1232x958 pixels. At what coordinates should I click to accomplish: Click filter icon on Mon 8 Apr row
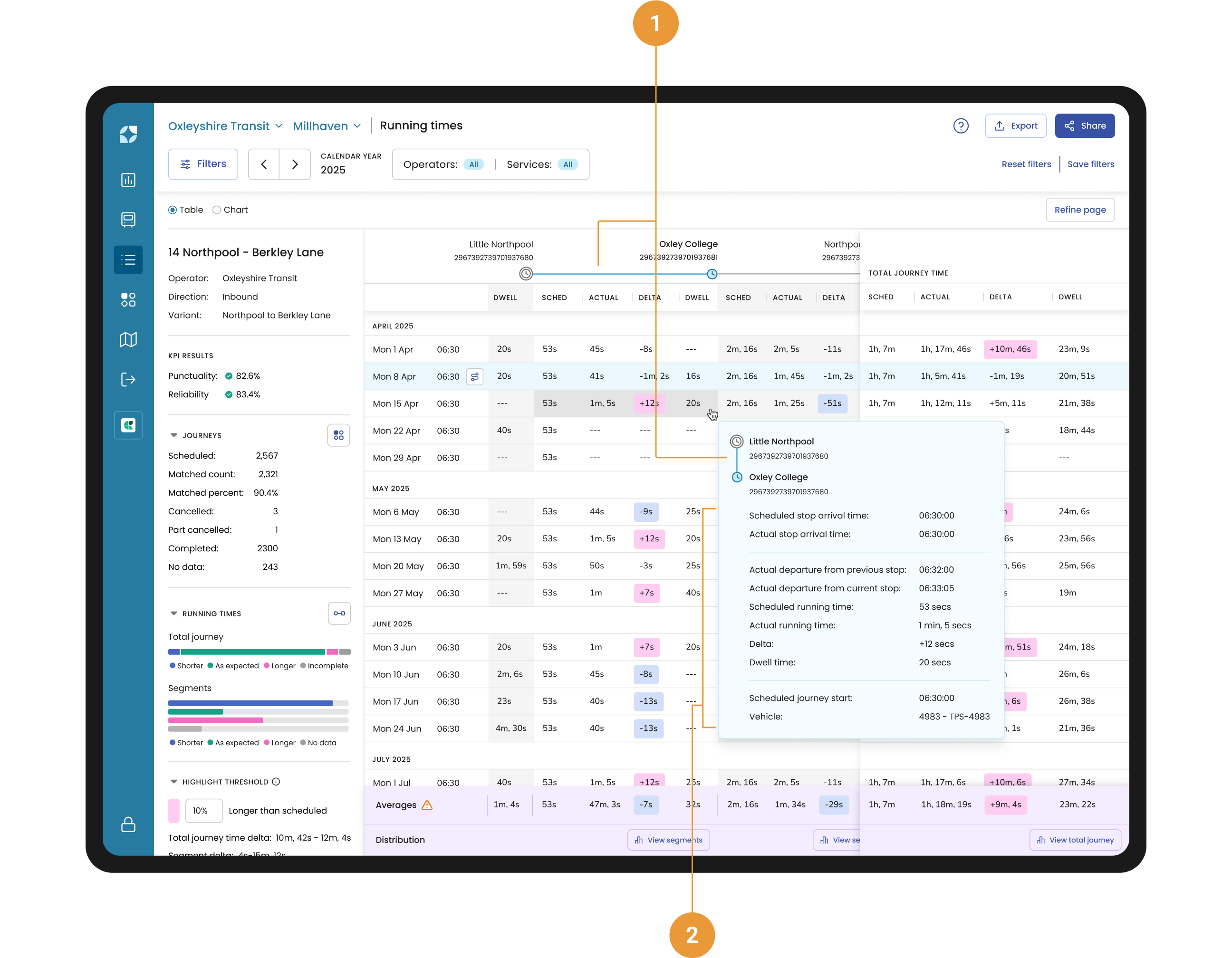click(x=474, y=376)
